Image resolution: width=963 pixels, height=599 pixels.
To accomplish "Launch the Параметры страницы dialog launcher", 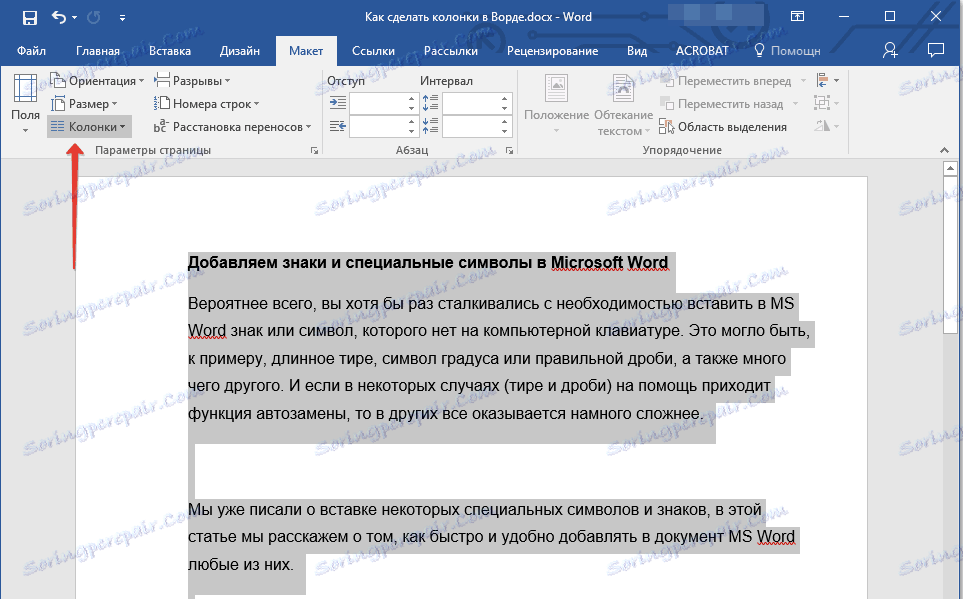I will tap(315, 151).
